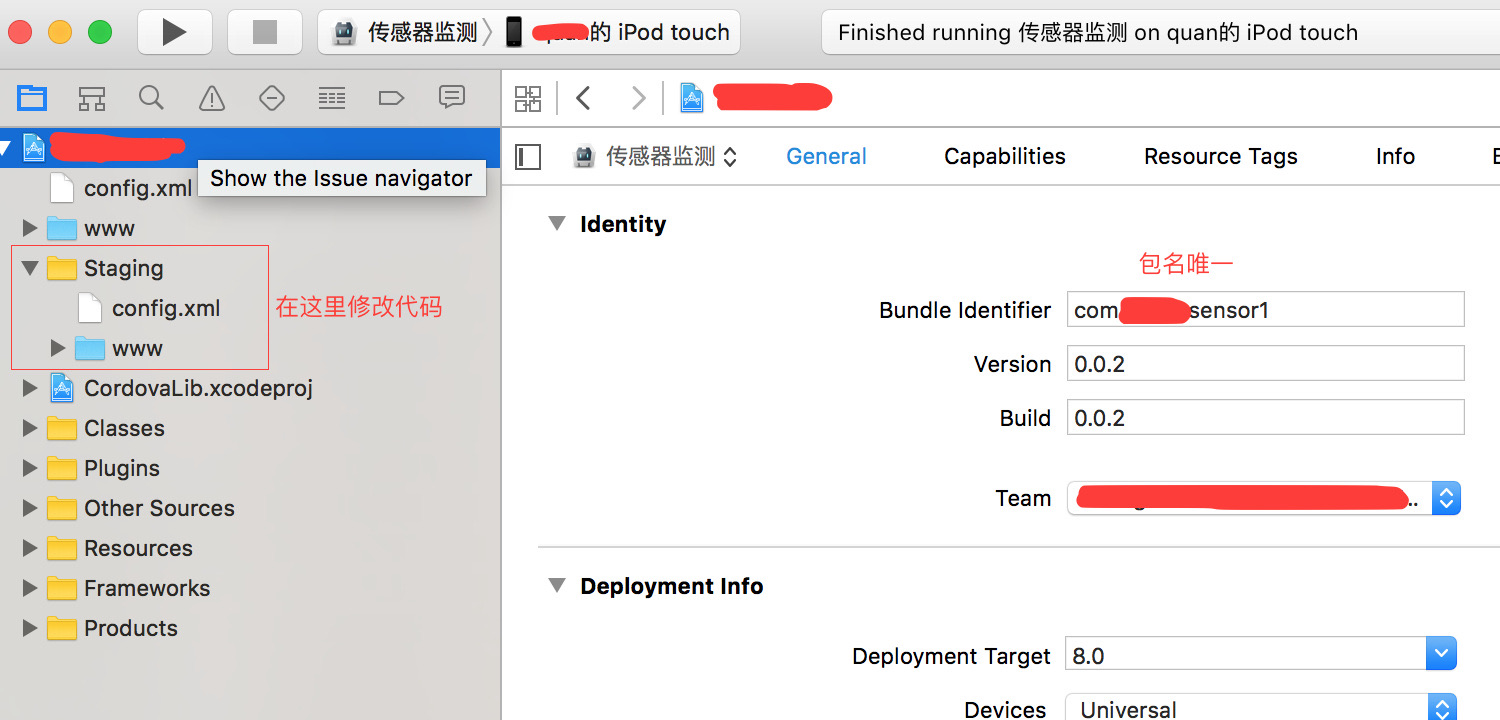Image resolution: width=1500 pixels, height=720 pixels.
Task: Show the Debug navigator icon
Action: point(331,98)
